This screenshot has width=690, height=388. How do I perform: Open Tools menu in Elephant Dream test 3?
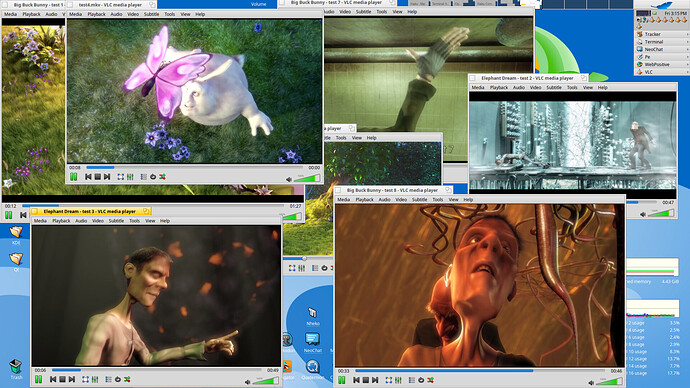pos(134,221)
